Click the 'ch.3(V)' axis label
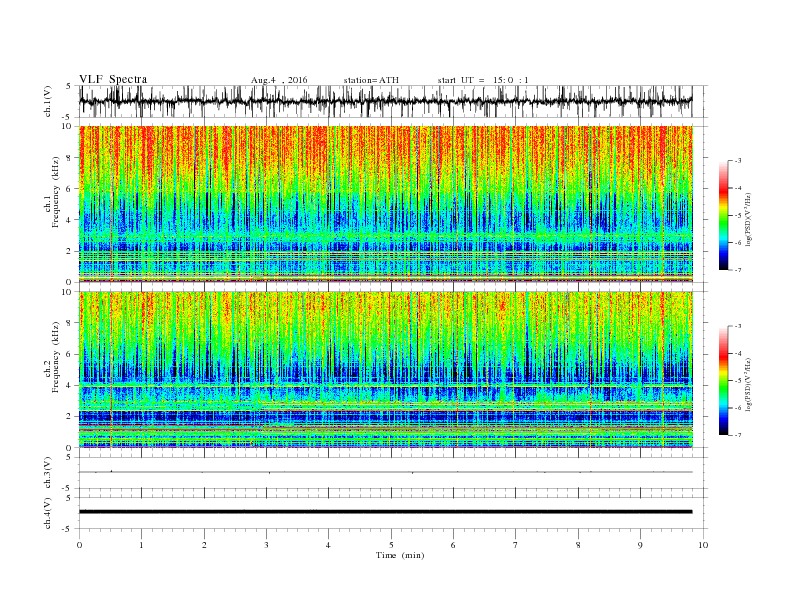792x612 pixels. click(x=48, y=473)
